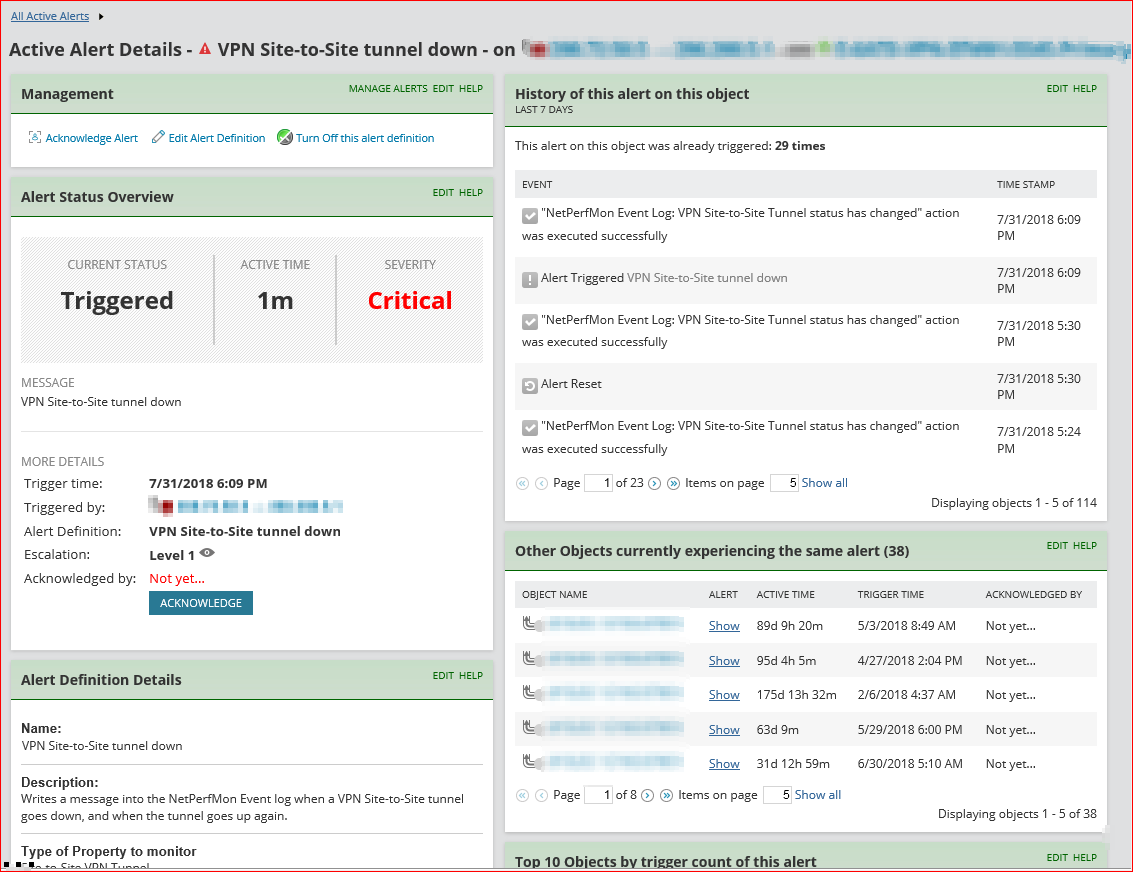Screen dimensions: 1133x872
Task: Click checkmark icon for 5:24 PM action event
Action: click(x=530, y=428)
